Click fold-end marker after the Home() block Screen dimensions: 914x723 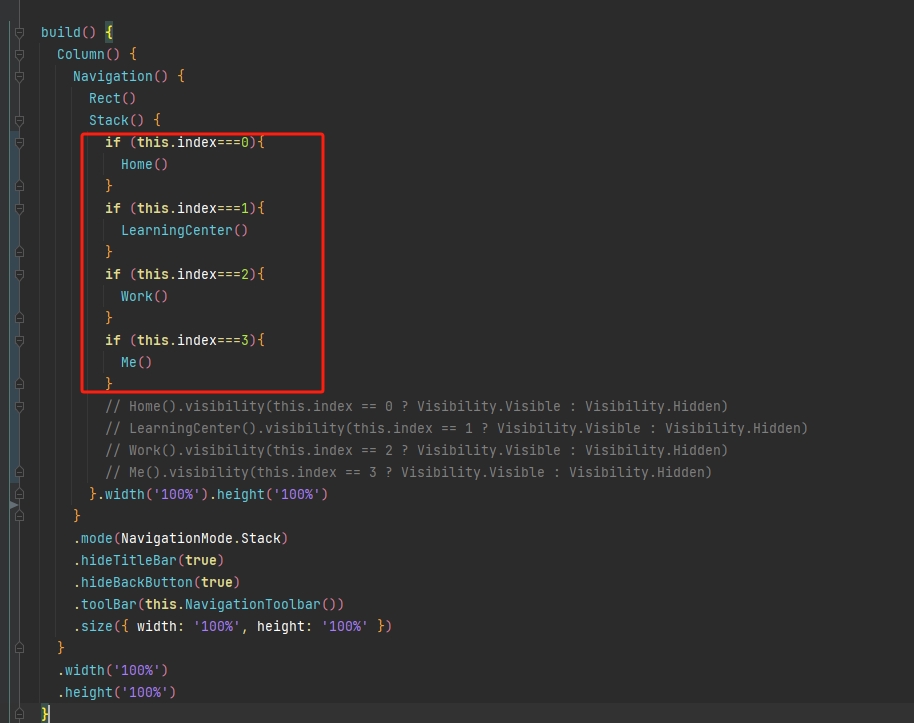pos(19,186)
